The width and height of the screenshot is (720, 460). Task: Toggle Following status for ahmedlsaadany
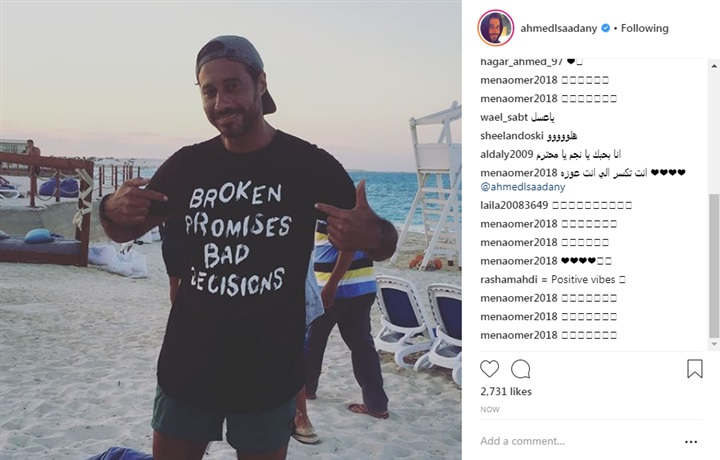tap(645, 28)
